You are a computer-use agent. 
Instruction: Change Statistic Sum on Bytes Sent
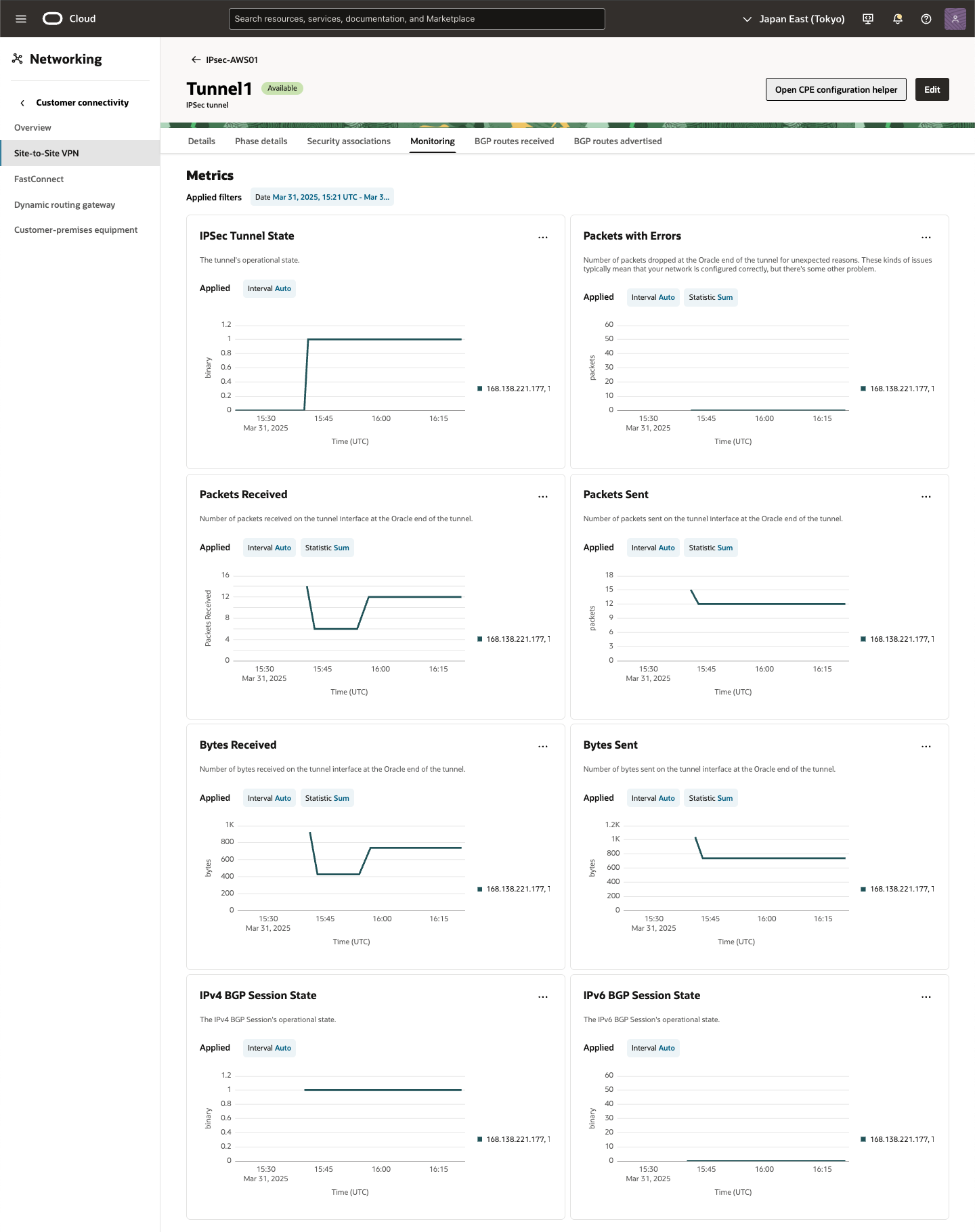point(710,798)
